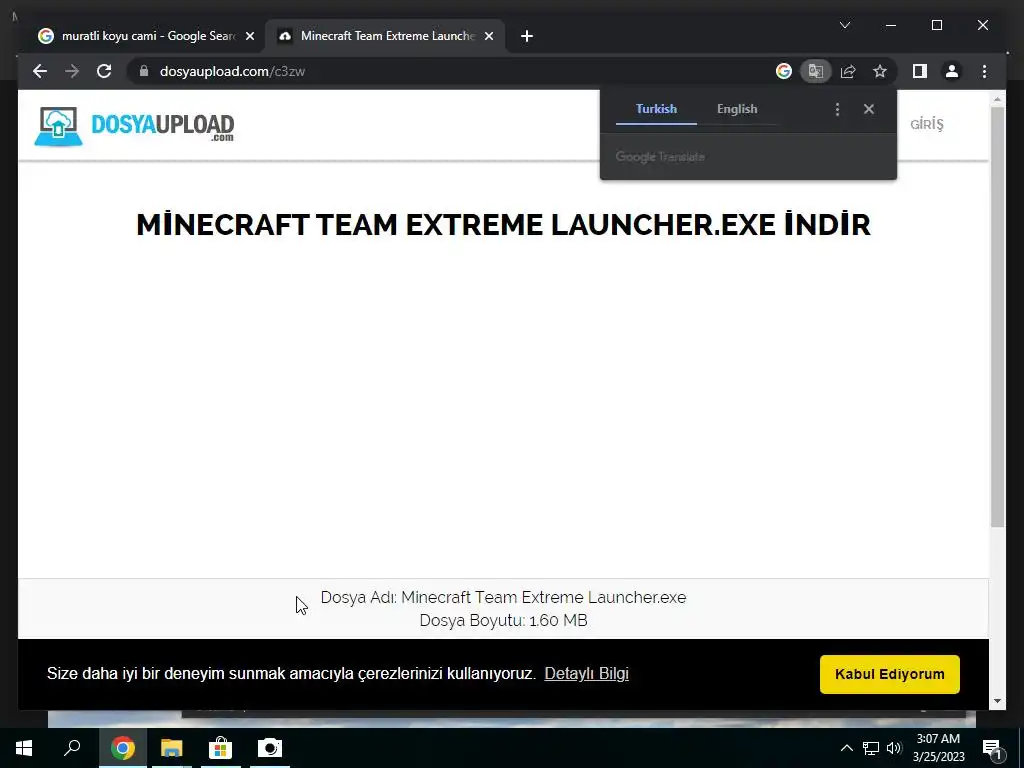Open the camera app in the taskbar

[x=270, y=748]
